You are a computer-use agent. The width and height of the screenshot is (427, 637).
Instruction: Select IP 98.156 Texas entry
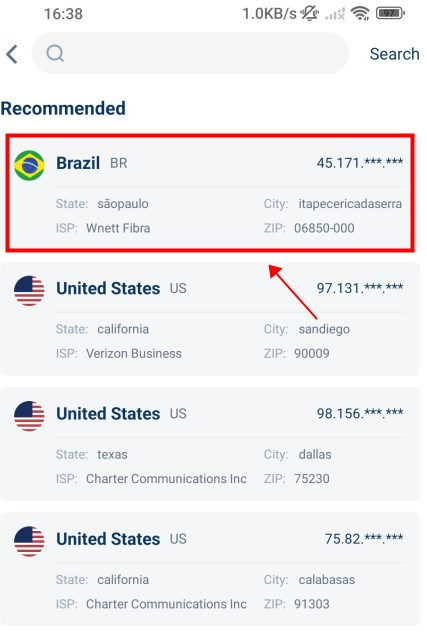tap(210, 444)
